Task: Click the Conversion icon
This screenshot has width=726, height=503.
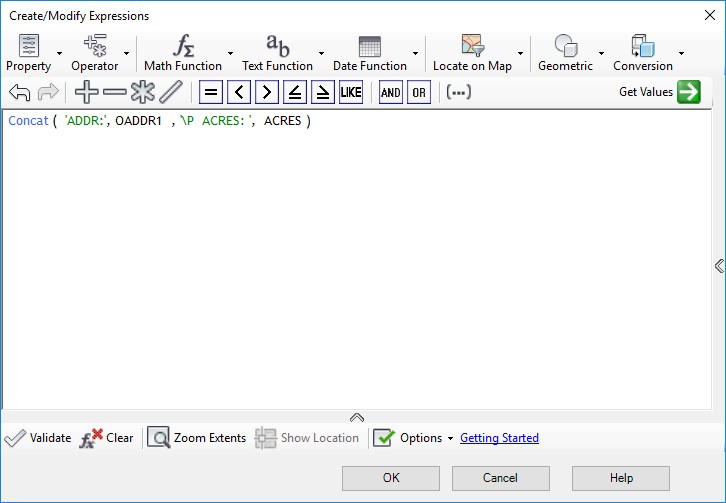Action: coord(643,45)
